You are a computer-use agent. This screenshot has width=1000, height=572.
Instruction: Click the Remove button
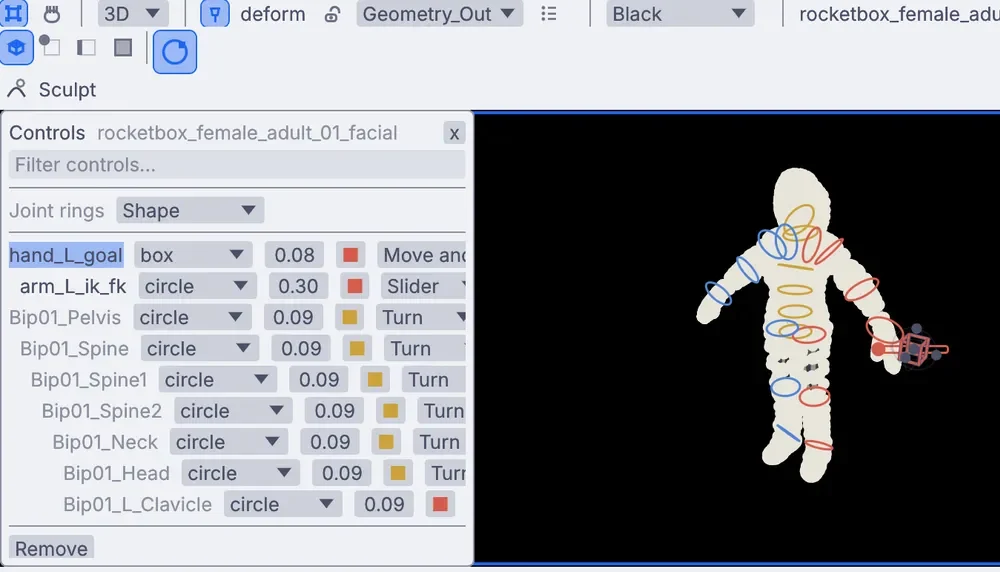[x=51, y=548]
